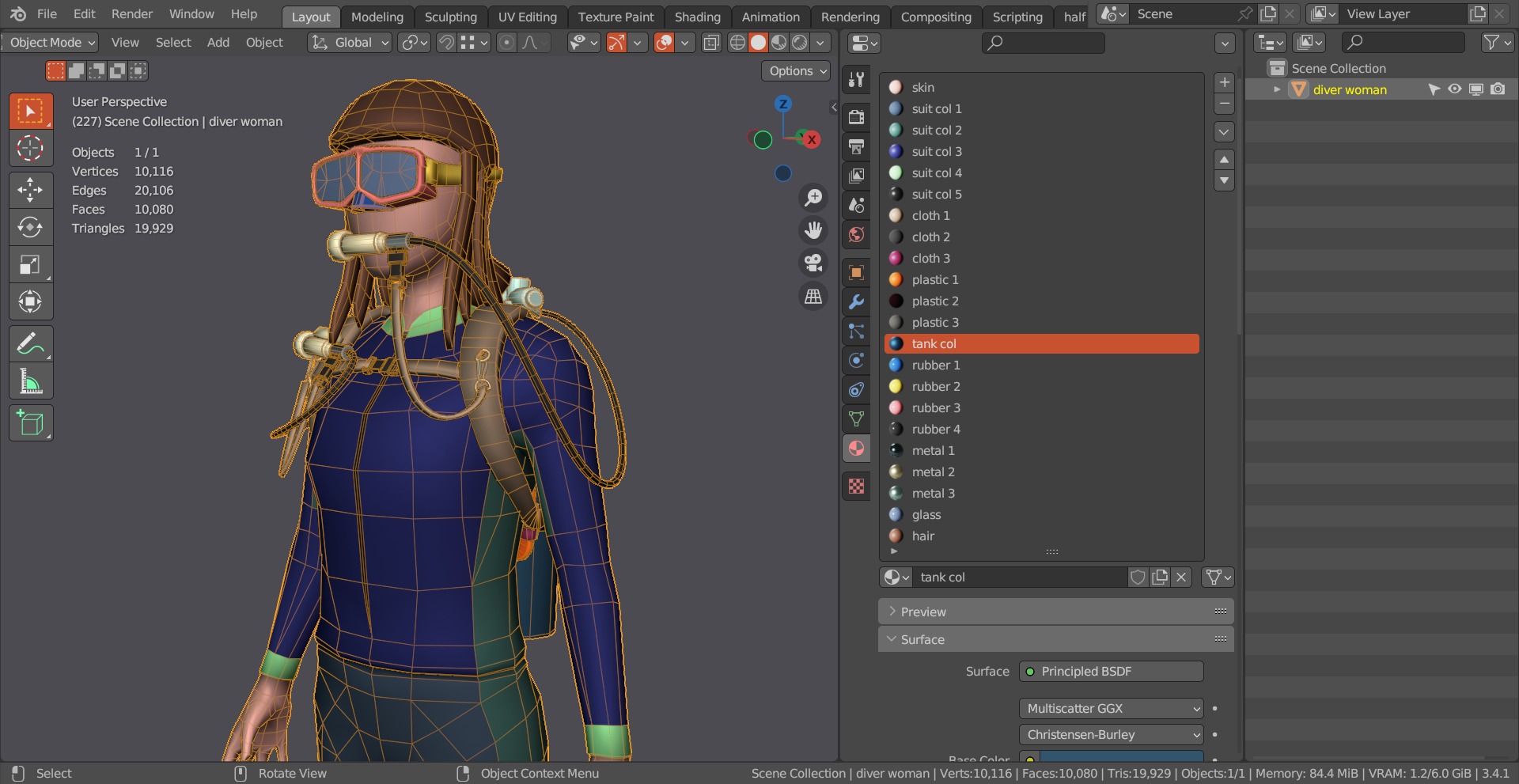Open the File menu
The width and height of the screenshot is (1519, 784).
point(47,14)
